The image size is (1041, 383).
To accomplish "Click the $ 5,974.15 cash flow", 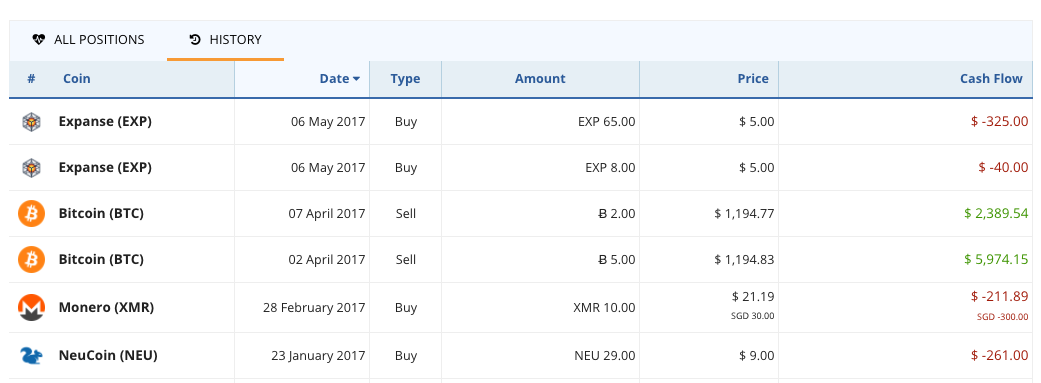I will (997, 260).
